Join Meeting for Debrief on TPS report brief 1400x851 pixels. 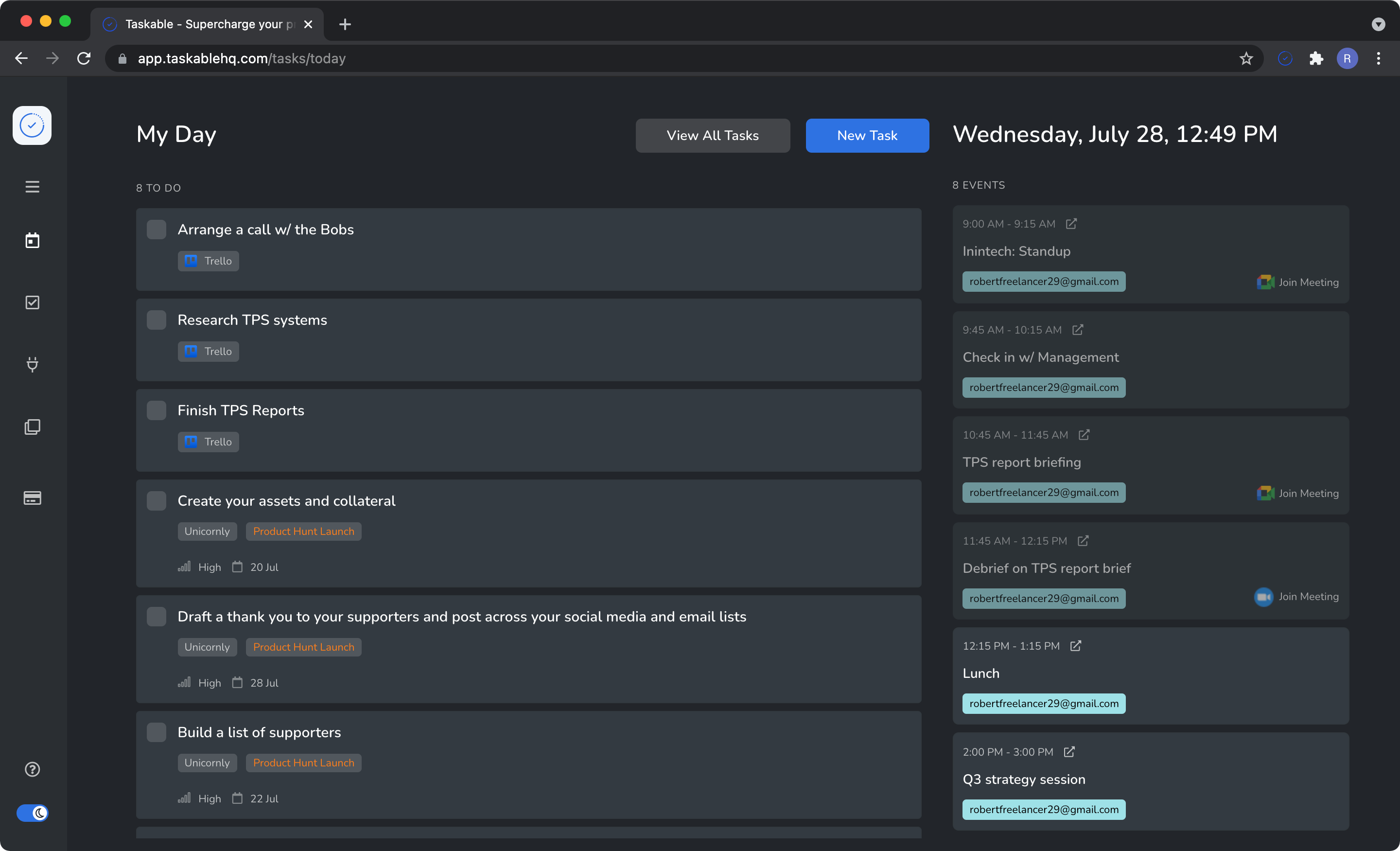(1297, 597)
